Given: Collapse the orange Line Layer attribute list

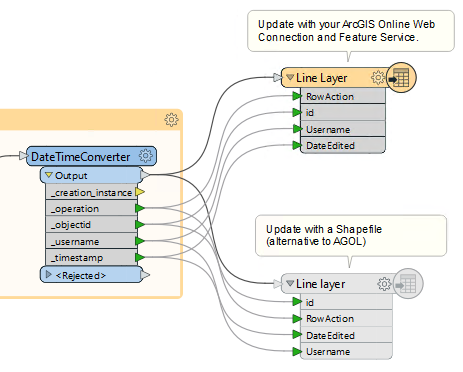Looking at the screenshot, I should 290,77.
